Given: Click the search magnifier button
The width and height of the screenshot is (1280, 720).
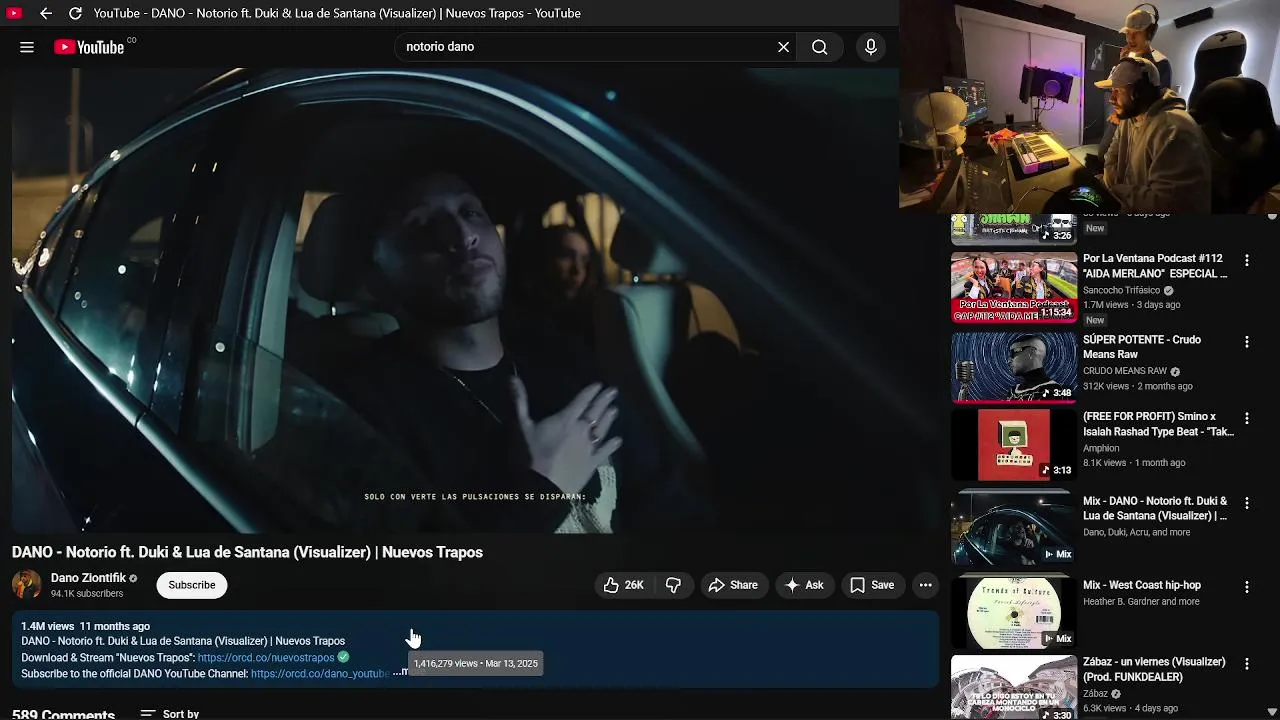Looking at the screenshot, I should (x=820, y=47).
